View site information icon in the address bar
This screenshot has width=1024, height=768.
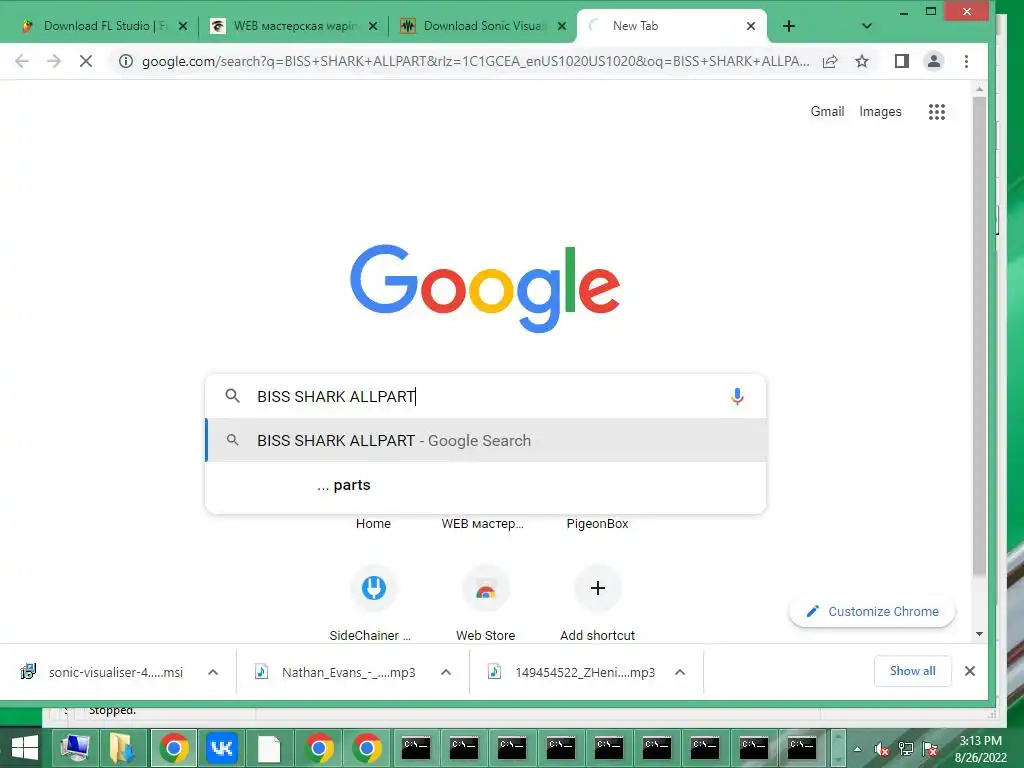125,61
